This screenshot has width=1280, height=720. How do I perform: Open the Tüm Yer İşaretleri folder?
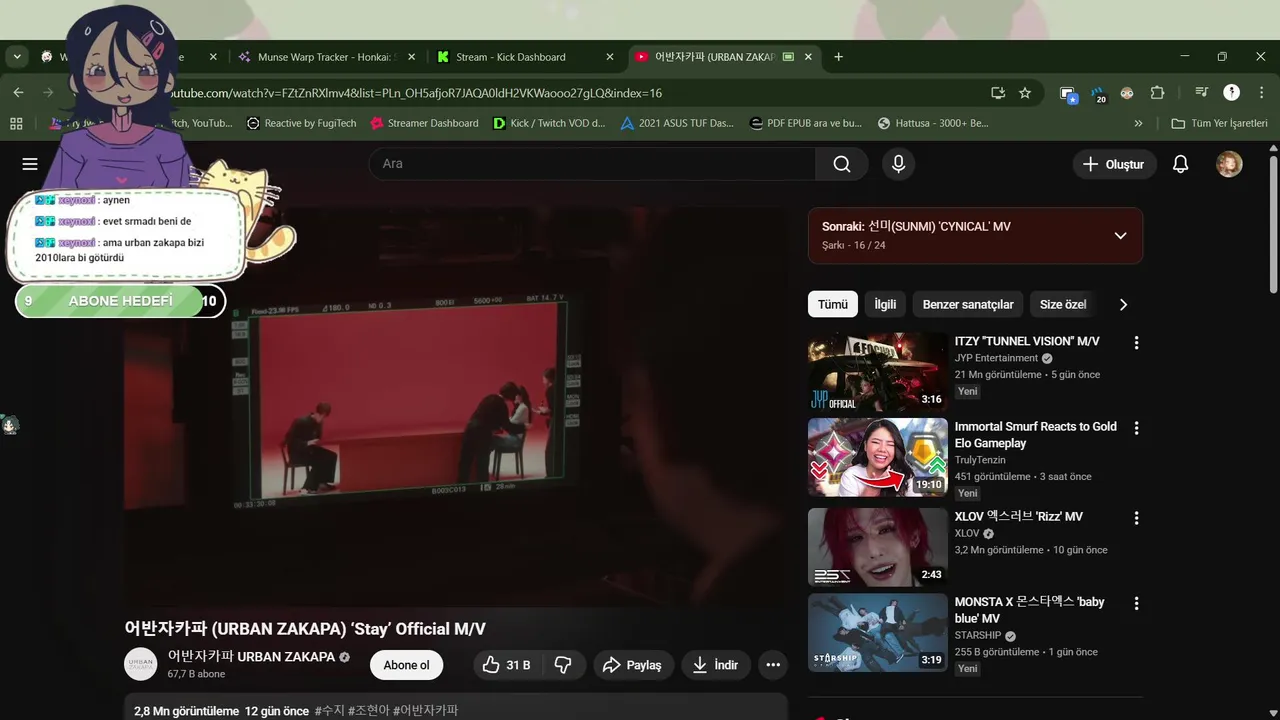point(1219,123)
